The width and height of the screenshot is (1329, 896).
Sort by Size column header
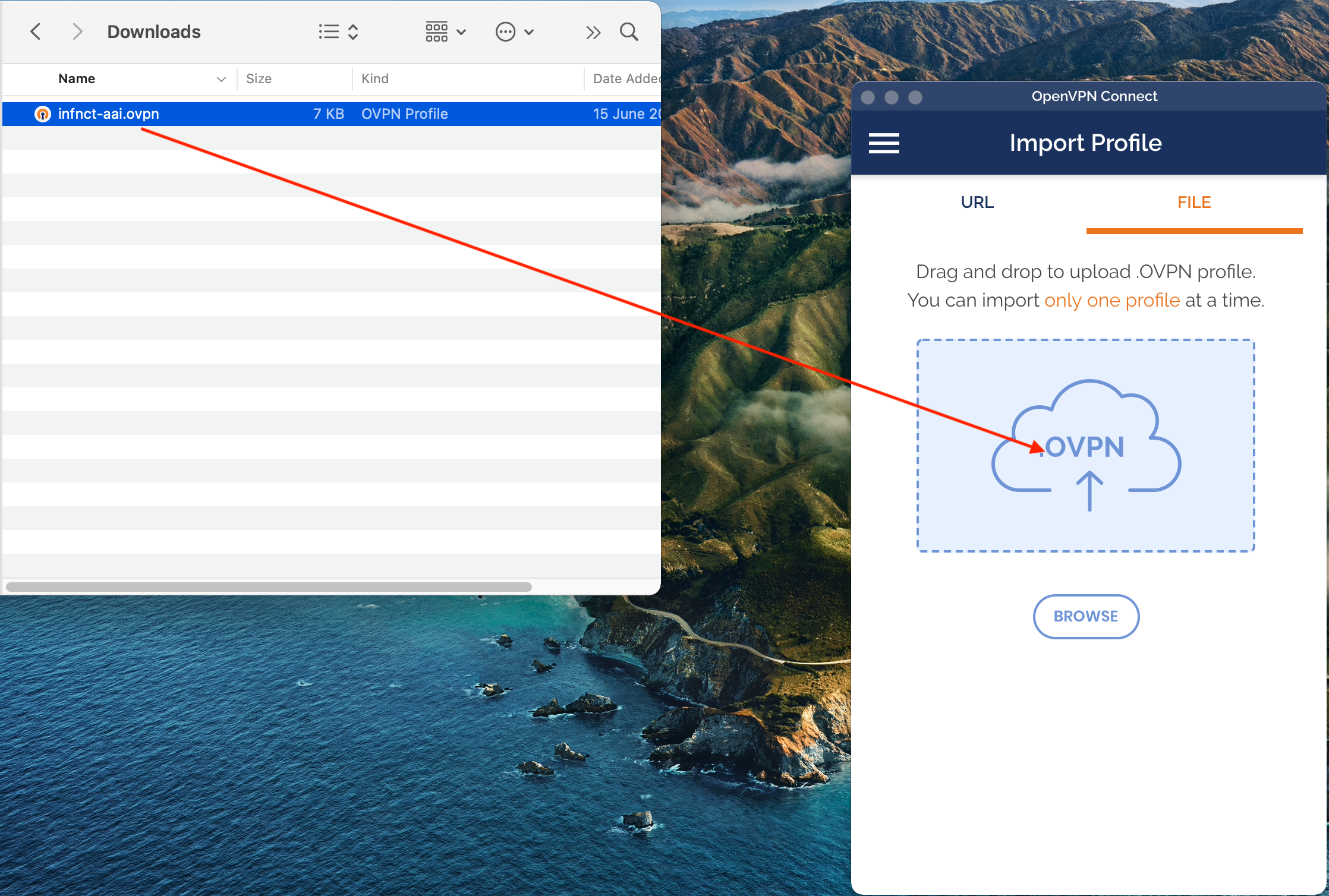click(x=259, y=78)
